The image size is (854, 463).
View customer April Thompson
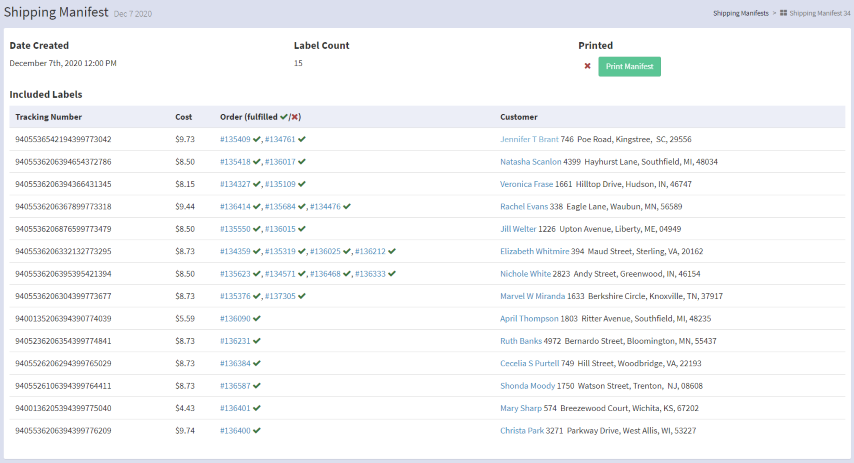pyautogui.click(x=529, y=319)
